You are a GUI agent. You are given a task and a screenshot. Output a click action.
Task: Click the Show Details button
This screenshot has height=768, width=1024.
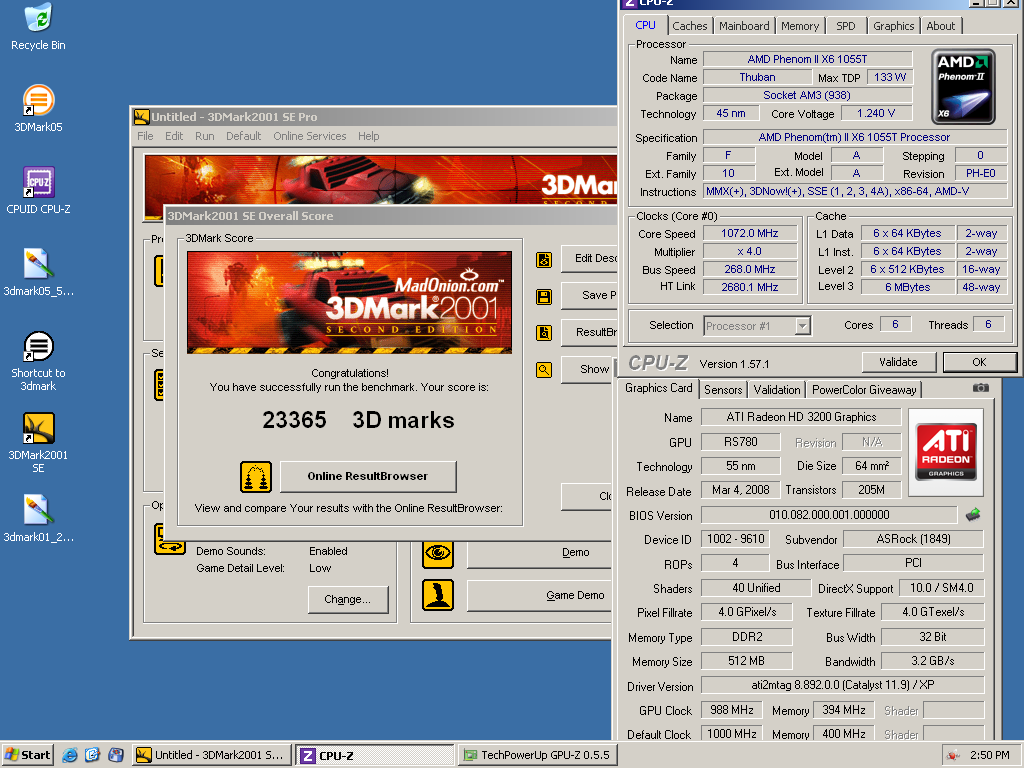click(x=588, y=369)
